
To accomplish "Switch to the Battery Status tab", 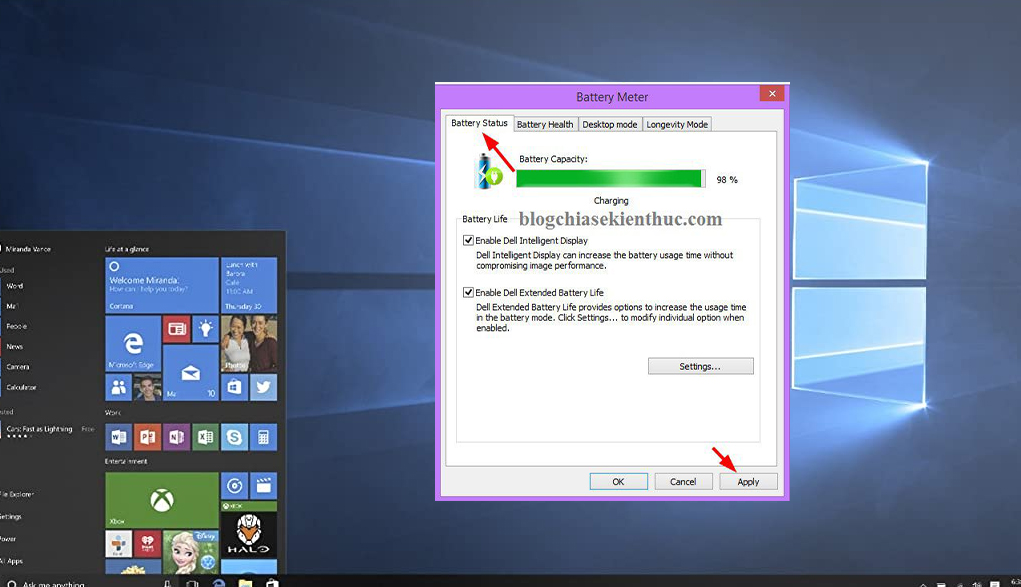I will pyautogui.click(x=479, y=123).
